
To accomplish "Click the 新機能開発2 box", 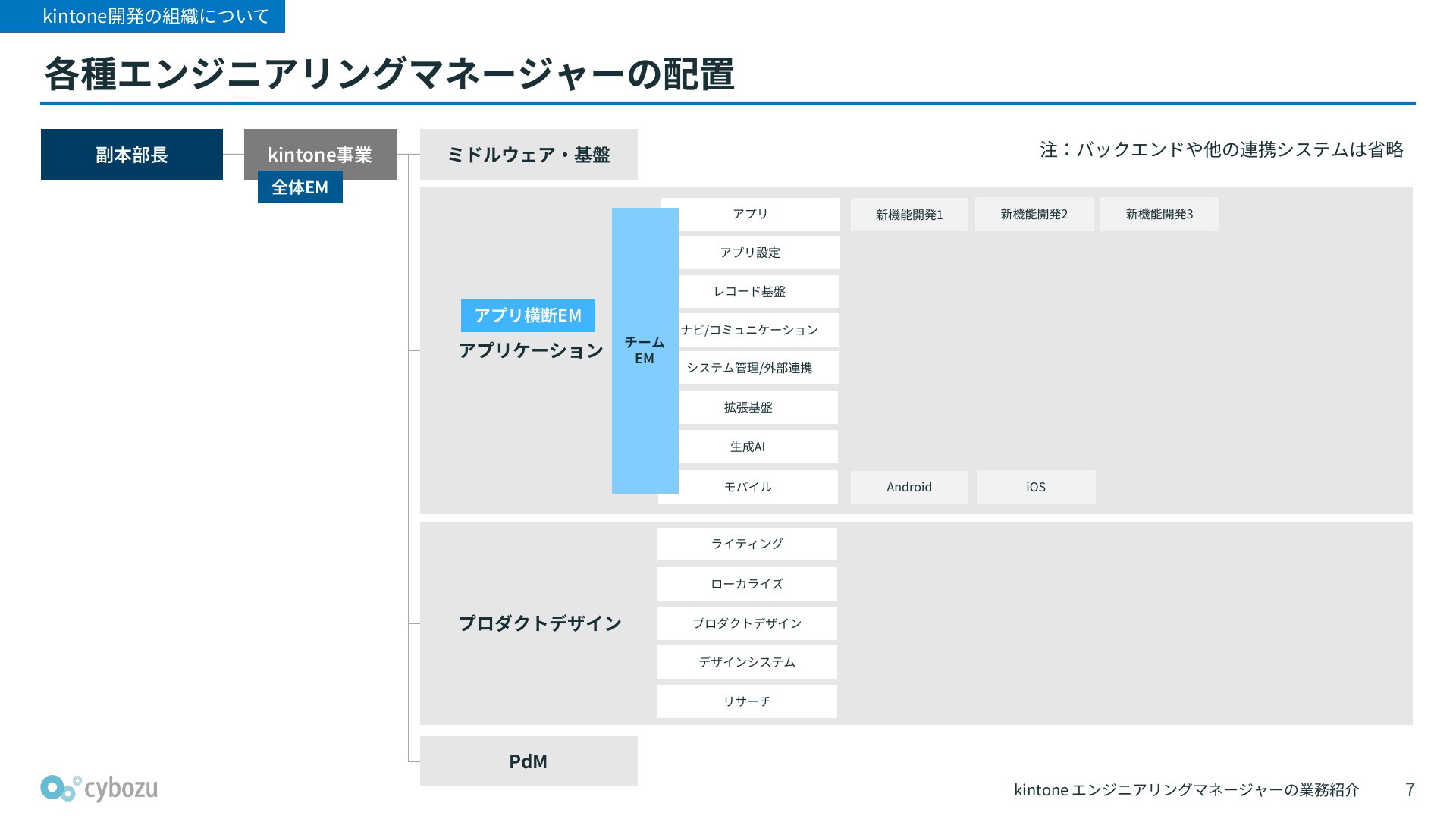I will tap(1034, 214).
